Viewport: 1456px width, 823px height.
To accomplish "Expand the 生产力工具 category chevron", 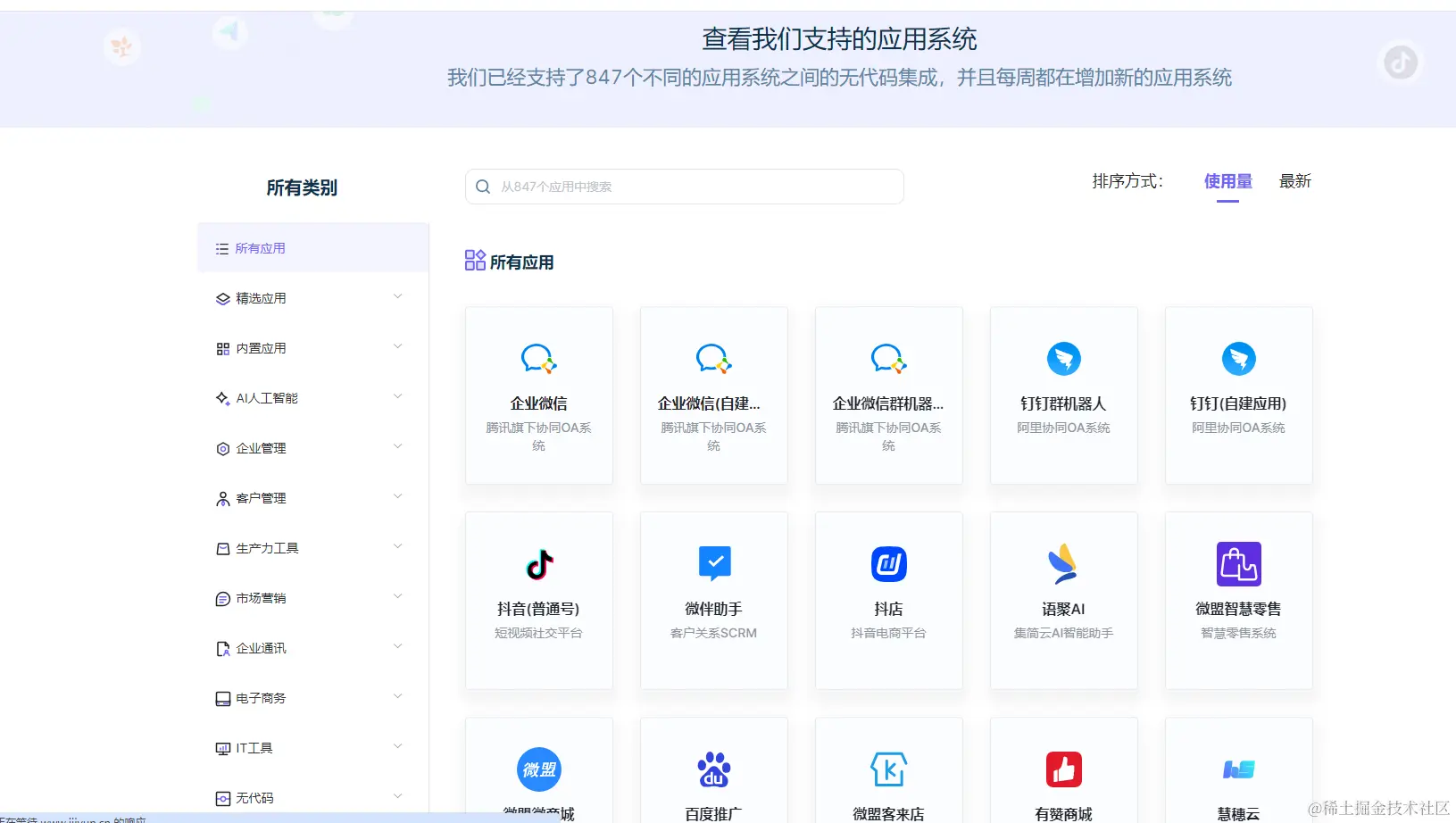I will (x=398, y=546).
